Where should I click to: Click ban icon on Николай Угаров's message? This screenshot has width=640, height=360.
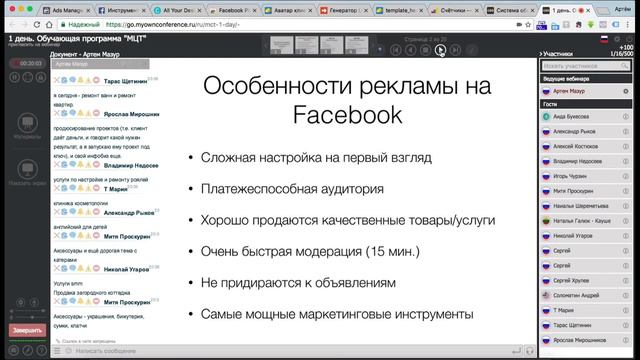coord(96,269)
